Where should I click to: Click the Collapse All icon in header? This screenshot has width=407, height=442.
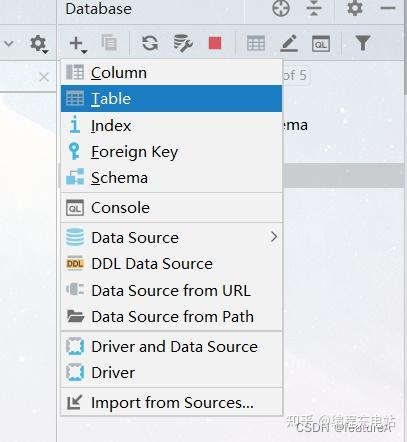pos(314,8)
